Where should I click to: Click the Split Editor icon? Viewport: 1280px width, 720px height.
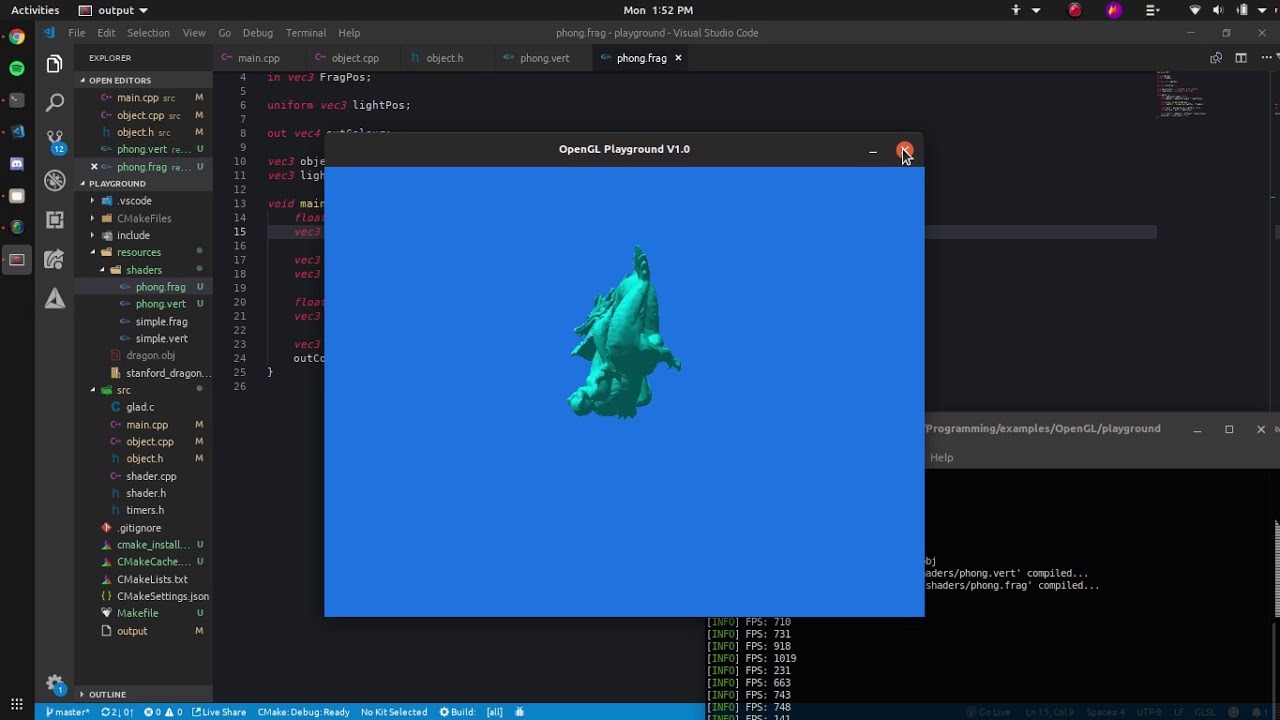1241,58
